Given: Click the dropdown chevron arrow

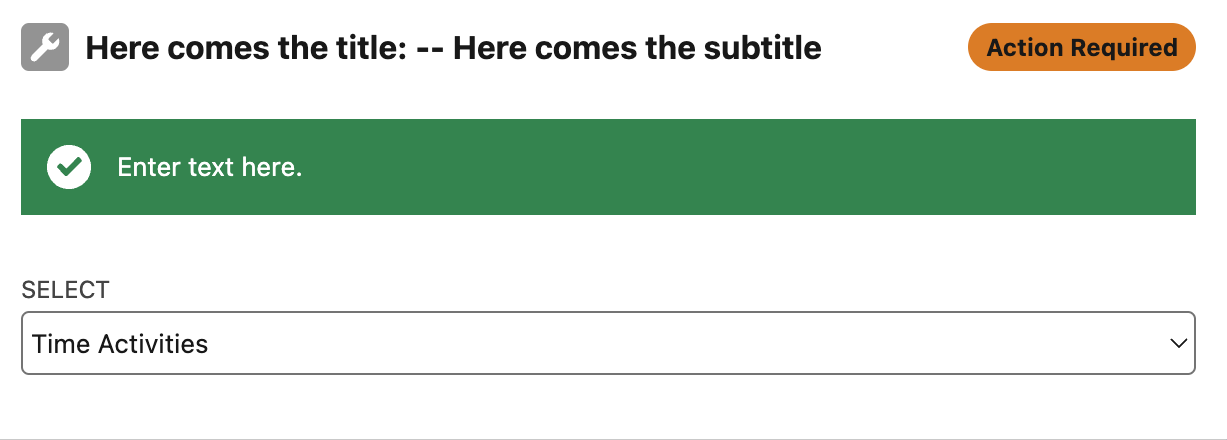Looking at the screenshot, I should pos(1176,344).
